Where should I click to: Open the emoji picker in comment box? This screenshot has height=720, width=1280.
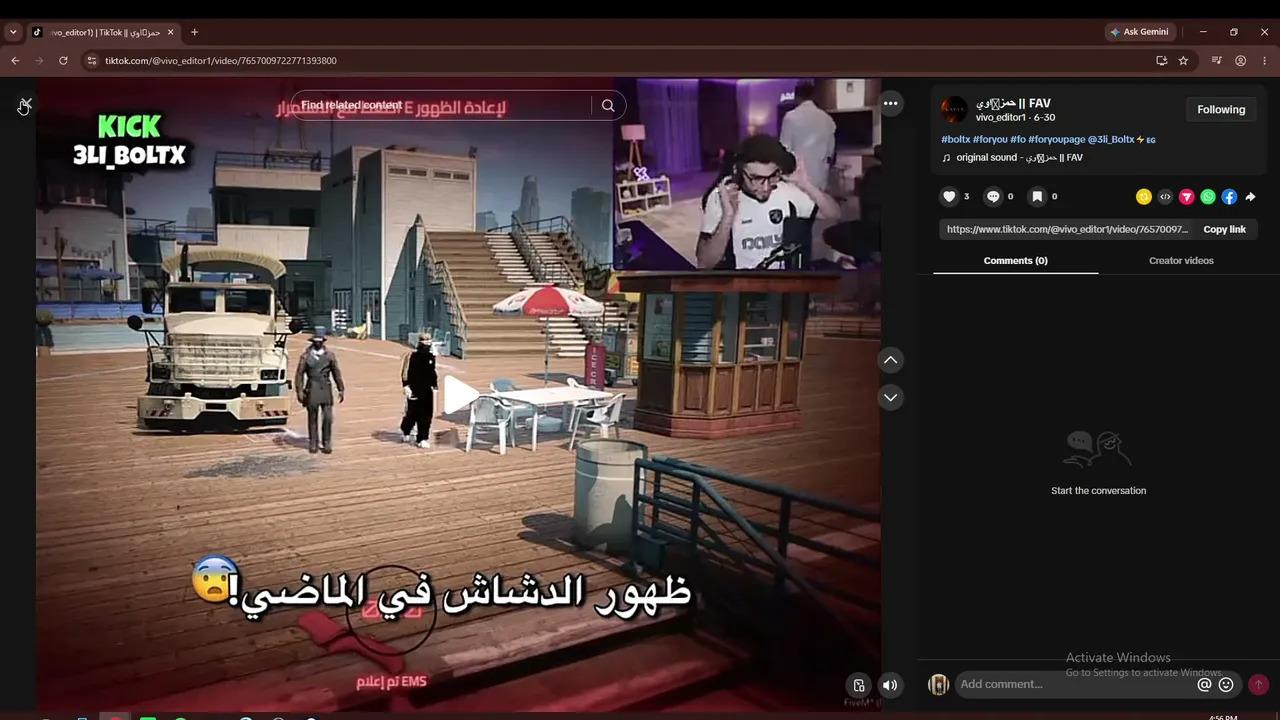click(1226, 685)
